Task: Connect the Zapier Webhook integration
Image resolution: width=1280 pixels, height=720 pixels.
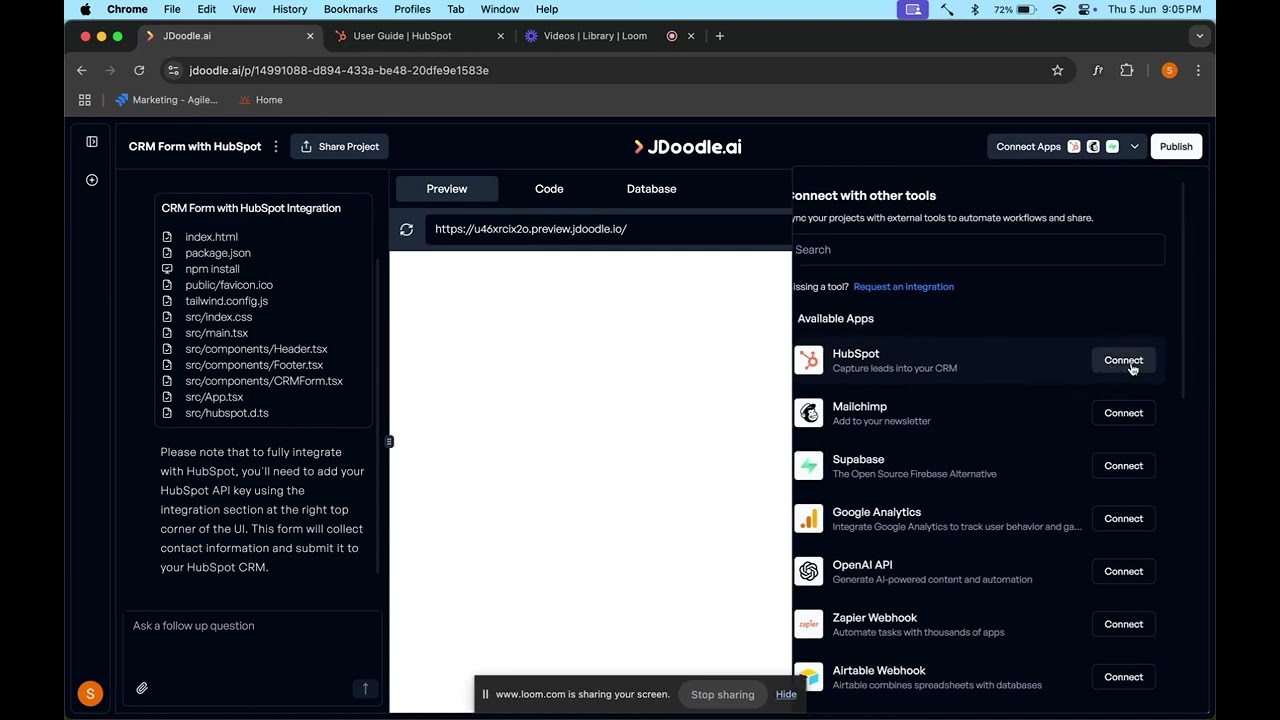Action: [x=1124, y=624]
